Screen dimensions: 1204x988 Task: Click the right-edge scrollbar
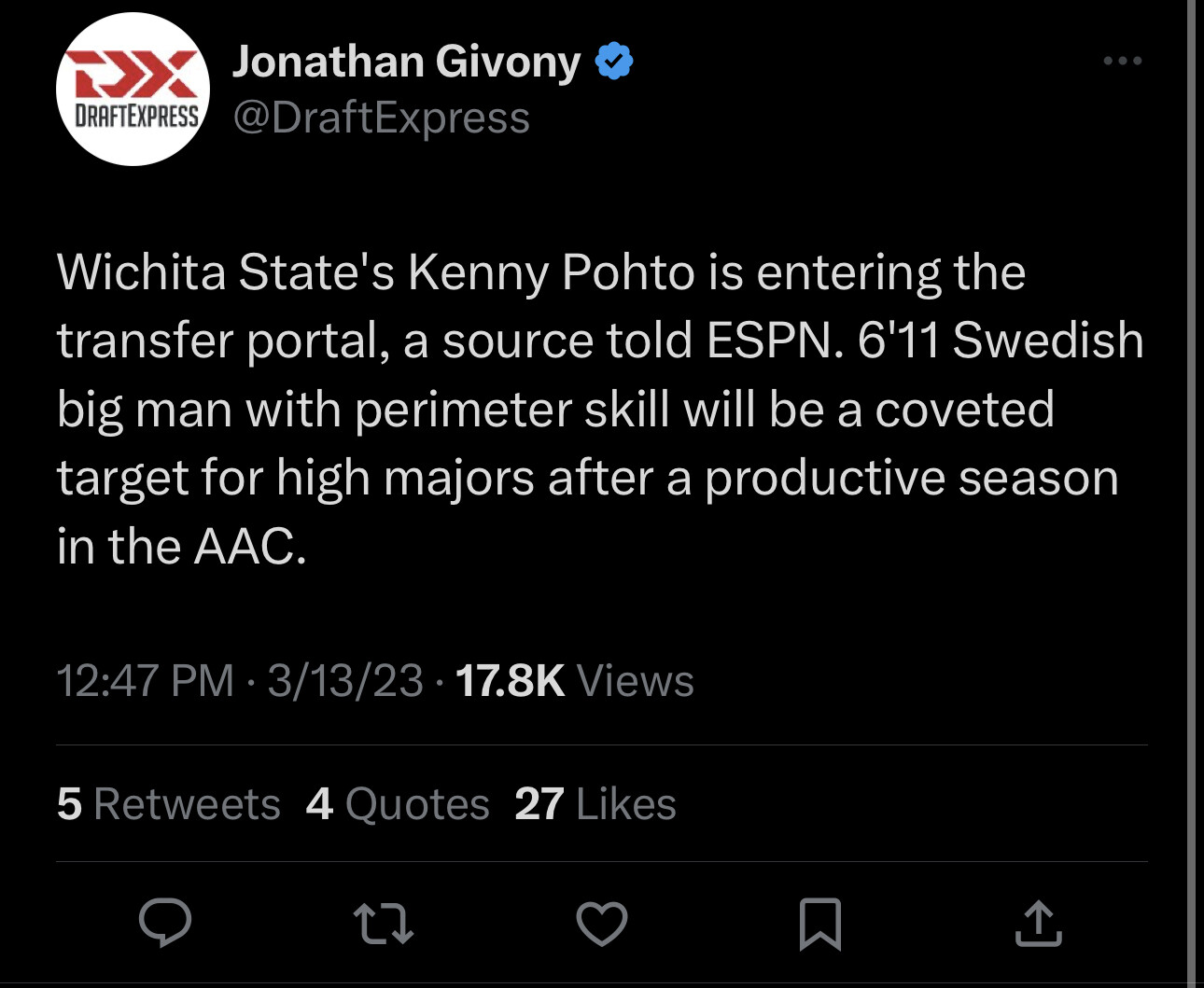pos(1191,494)
